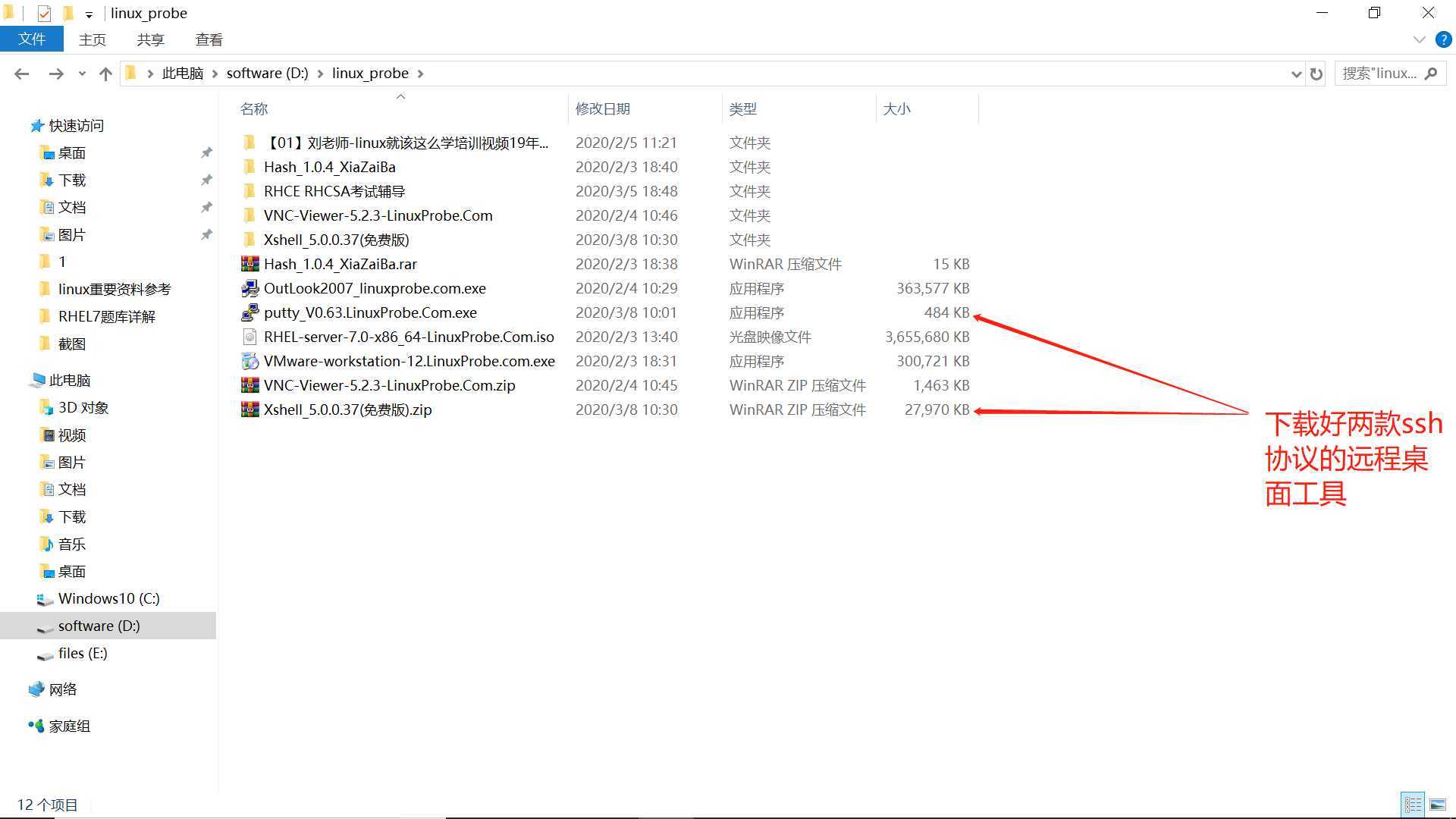1456x819 pixels.
Task: Click the 光盘映像文件 type cell
Action: 770,337
